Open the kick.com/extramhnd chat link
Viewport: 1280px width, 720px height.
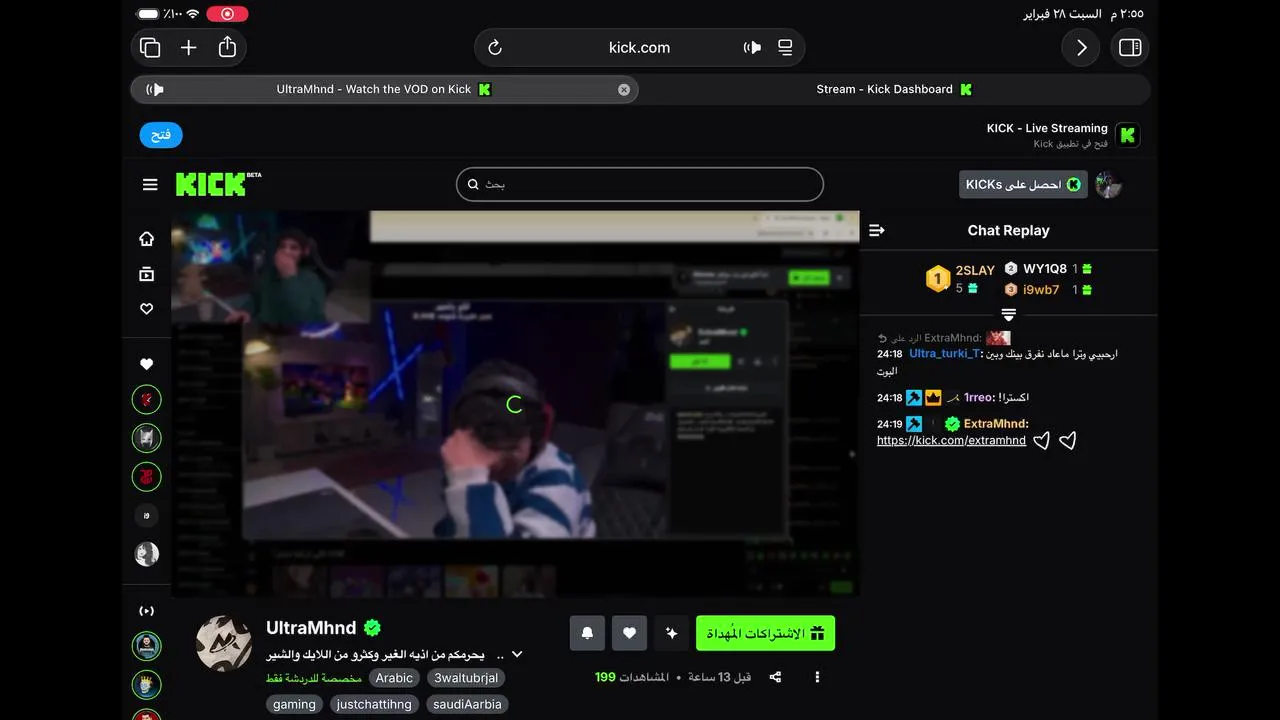pyautogui.click(x=951, y=440)
